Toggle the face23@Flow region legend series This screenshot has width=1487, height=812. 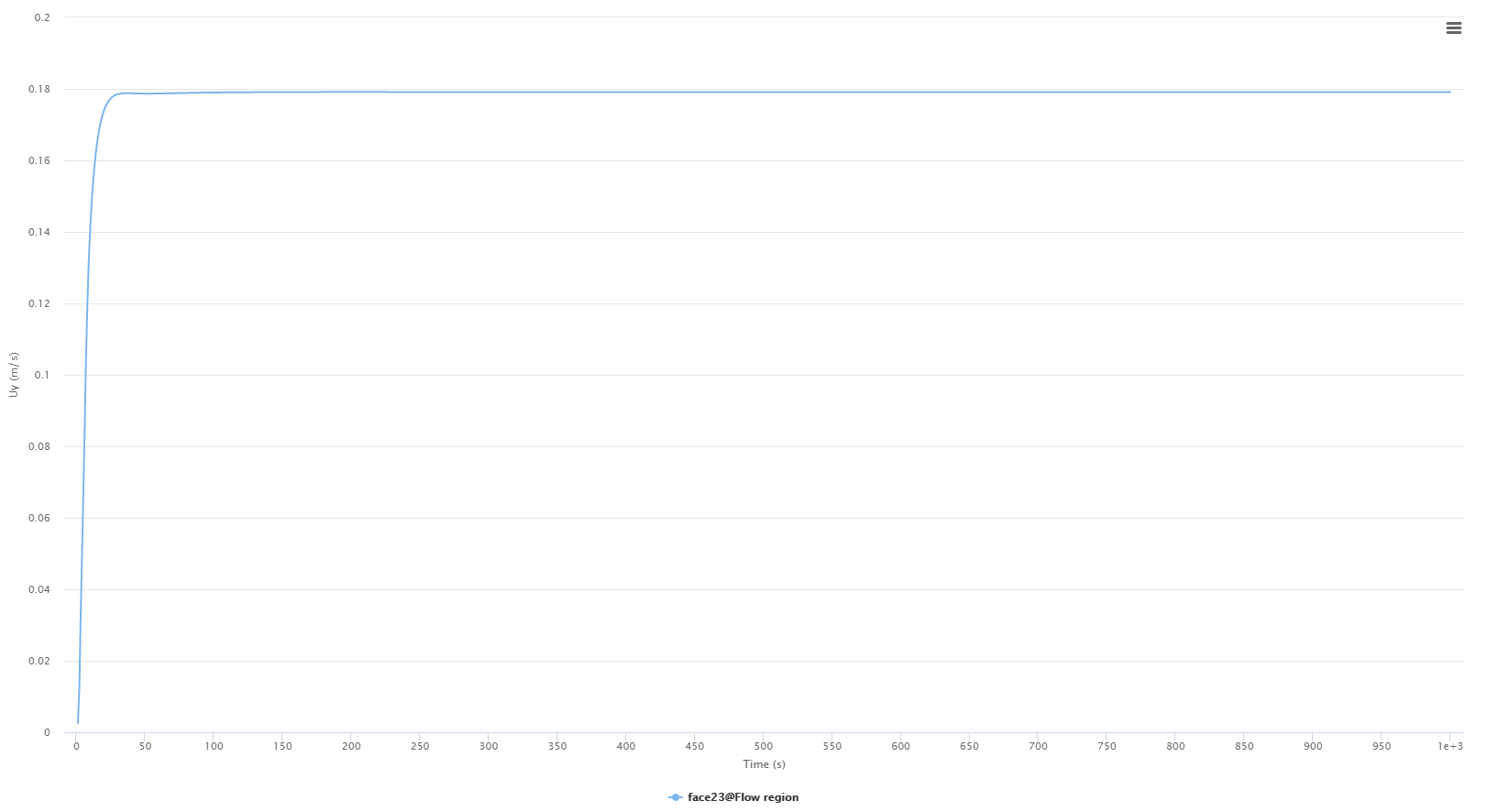[x=743, y=797]
